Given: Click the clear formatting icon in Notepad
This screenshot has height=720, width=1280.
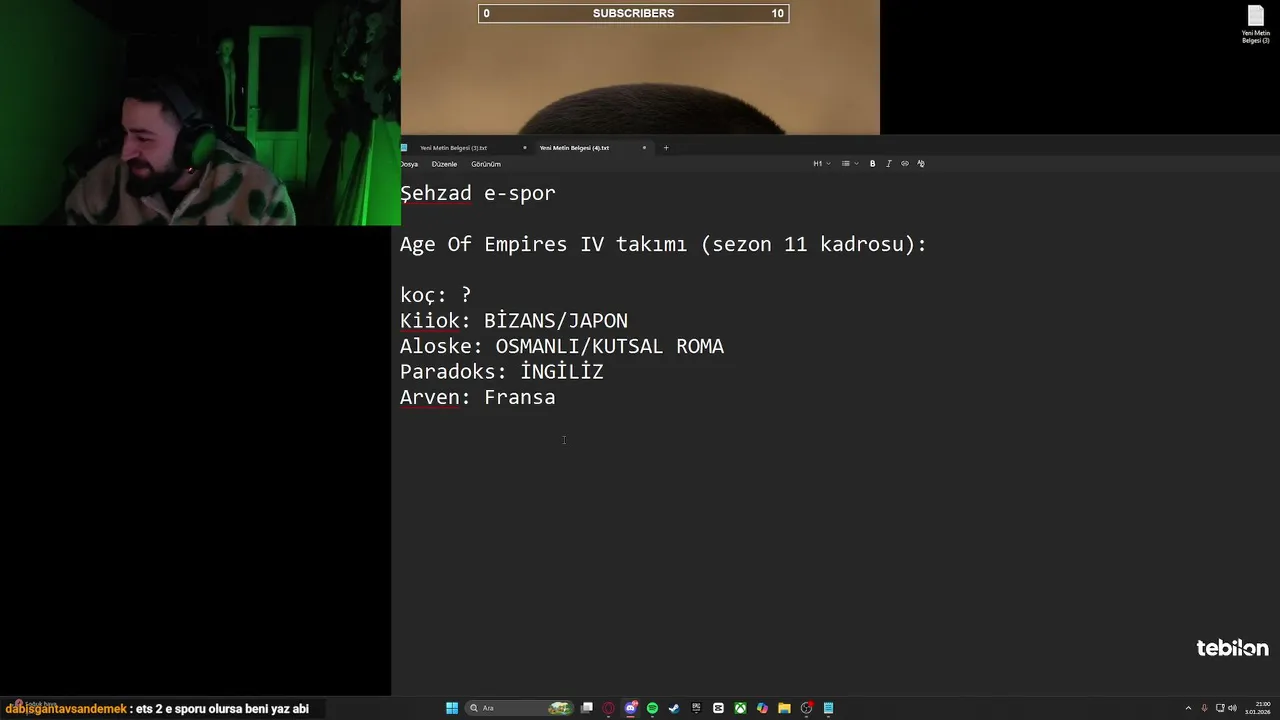Looking at the screenshot, I should (921, 163).
